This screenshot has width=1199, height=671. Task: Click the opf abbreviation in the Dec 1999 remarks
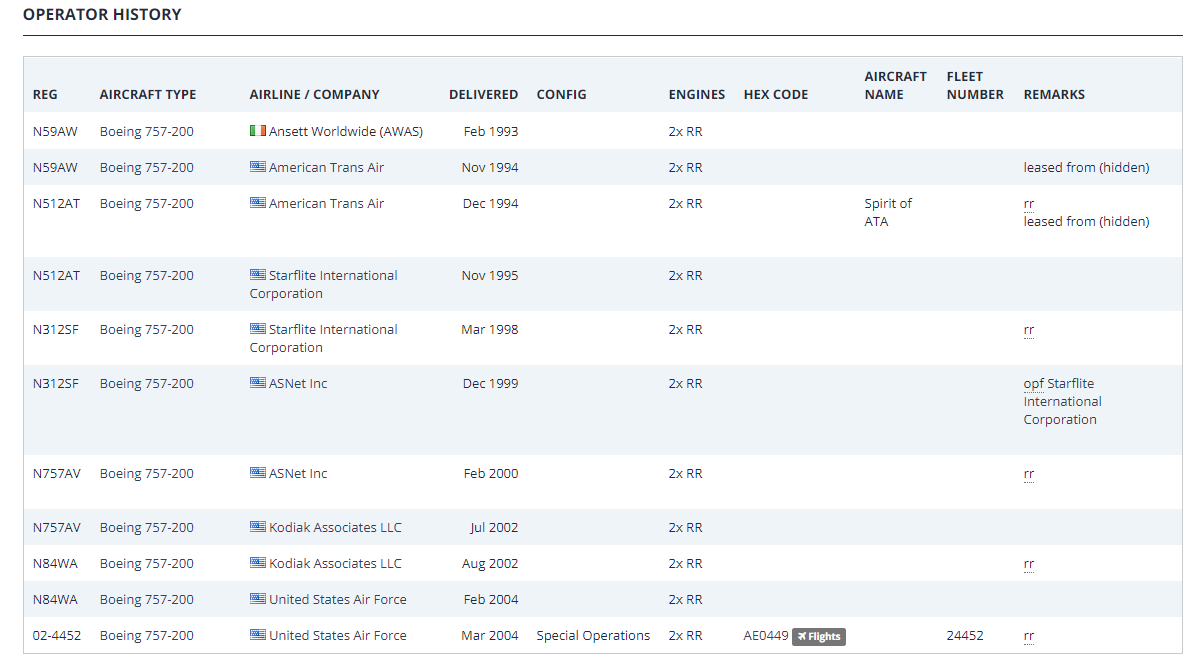tap(1034, 384)
